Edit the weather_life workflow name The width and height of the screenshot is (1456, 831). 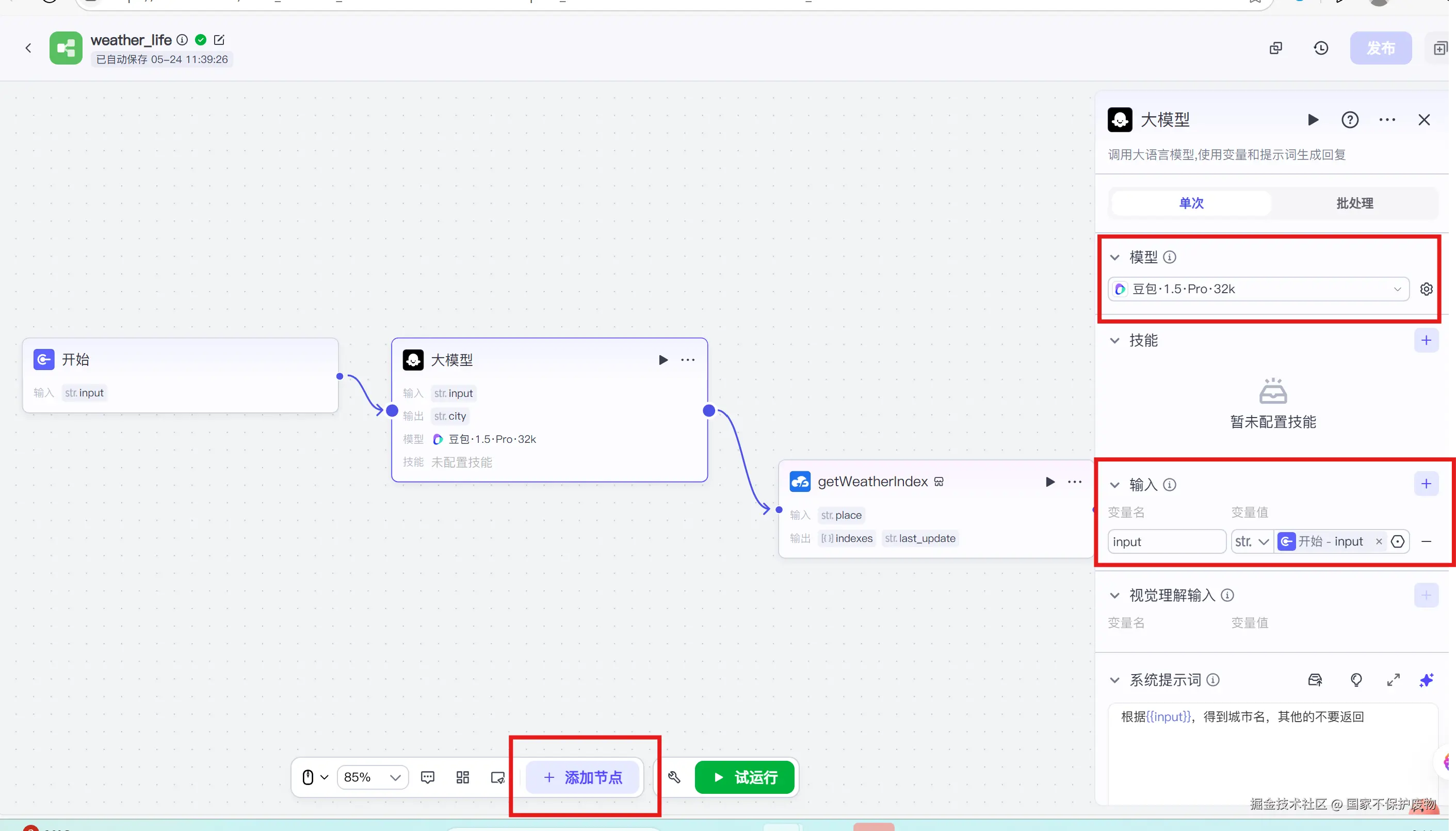pos(219,40)
